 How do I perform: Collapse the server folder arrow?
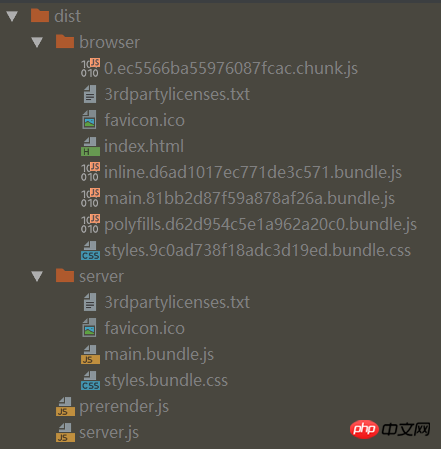37,276
